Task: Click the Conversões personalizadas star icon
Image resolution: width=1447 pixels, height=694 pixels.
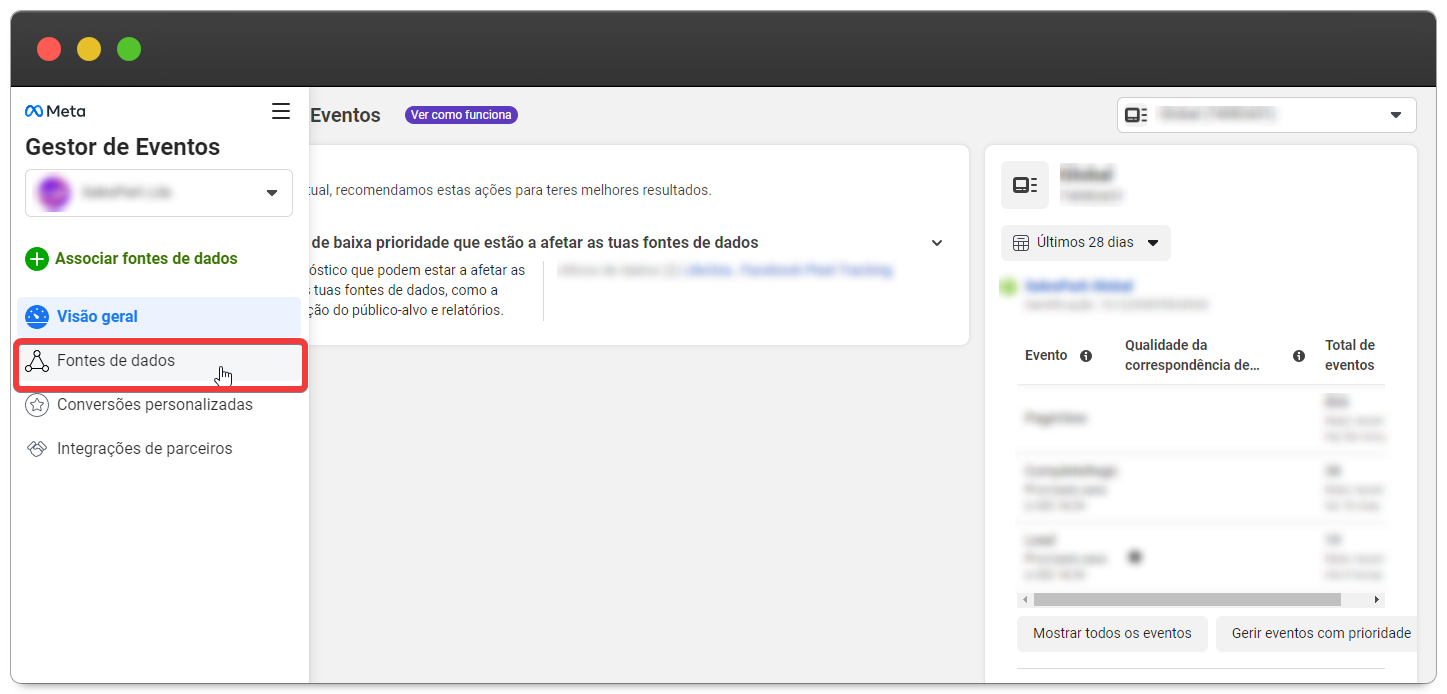Action: tap(37, 405)
